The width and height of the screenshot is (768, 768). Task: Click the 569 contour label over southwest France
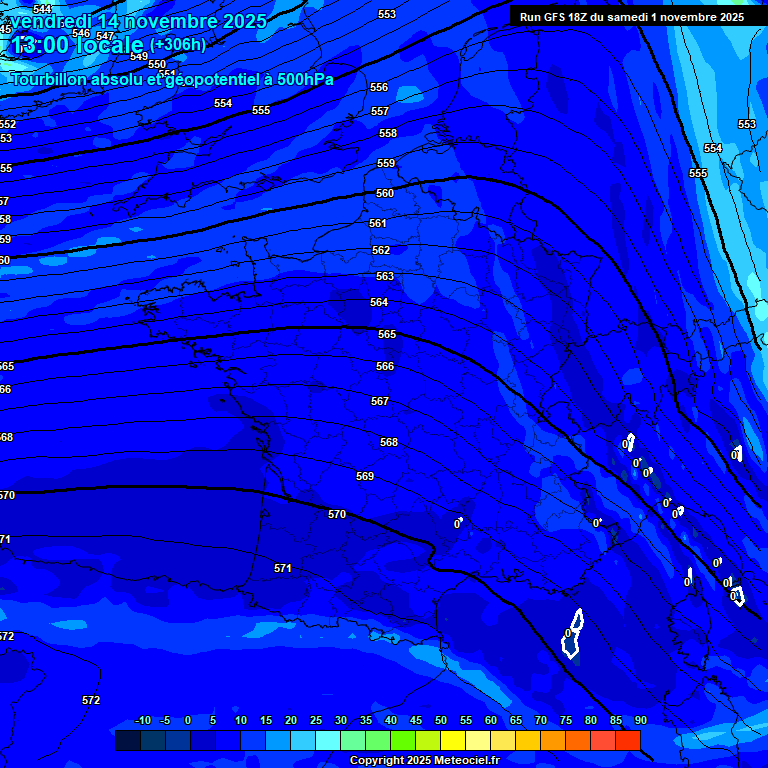pyautogui.click(x=365, y=476)
